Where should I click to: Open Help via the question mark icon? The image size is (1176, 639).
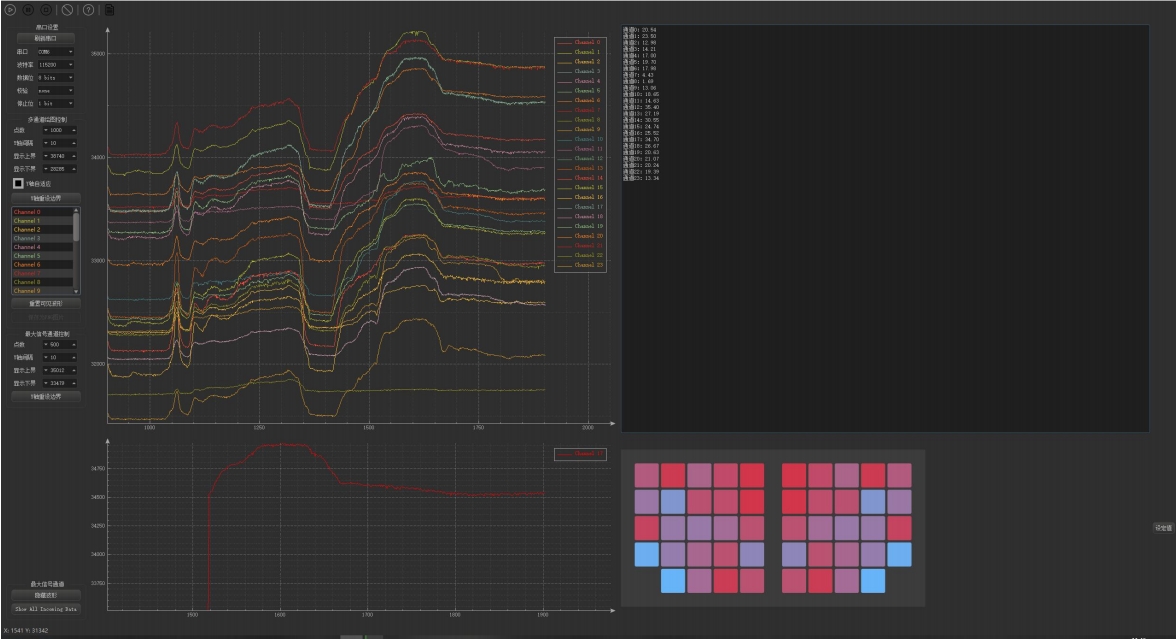coord(88,10)
